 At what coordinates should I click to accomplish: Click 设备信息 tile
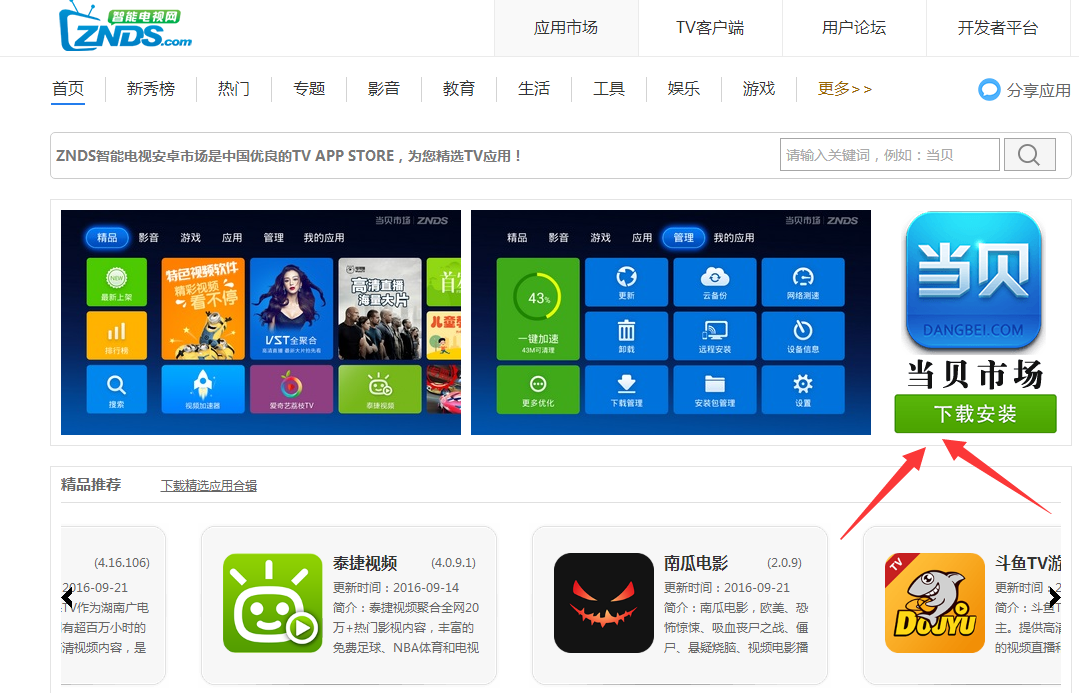[x=803, y=335]
